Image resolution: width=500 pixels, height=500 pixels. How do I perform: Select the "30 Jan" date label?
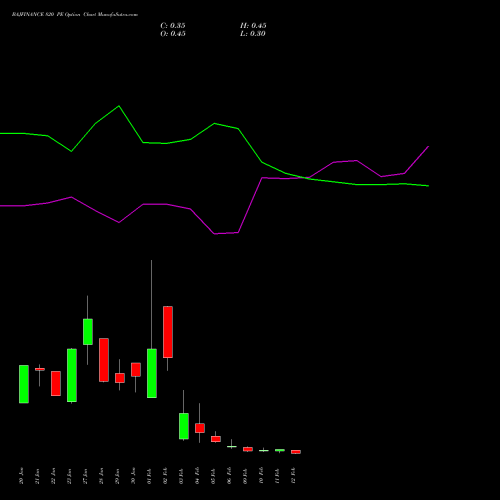click(134, 476)
